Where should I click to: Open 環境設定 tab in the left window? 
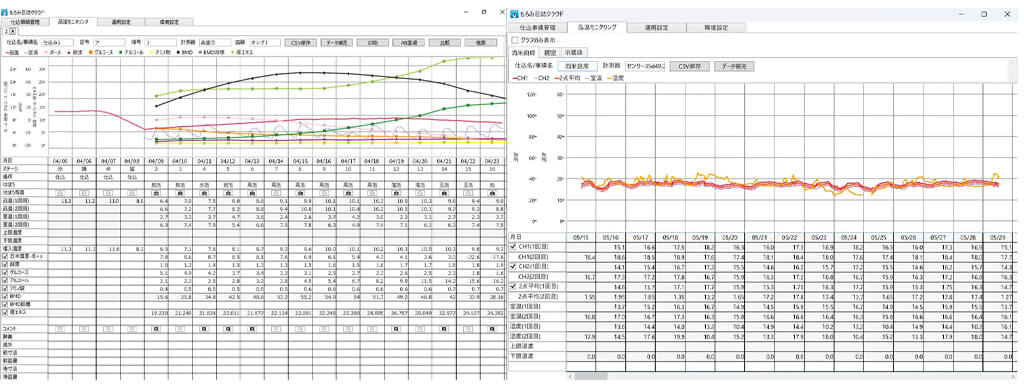pos(169,22)
